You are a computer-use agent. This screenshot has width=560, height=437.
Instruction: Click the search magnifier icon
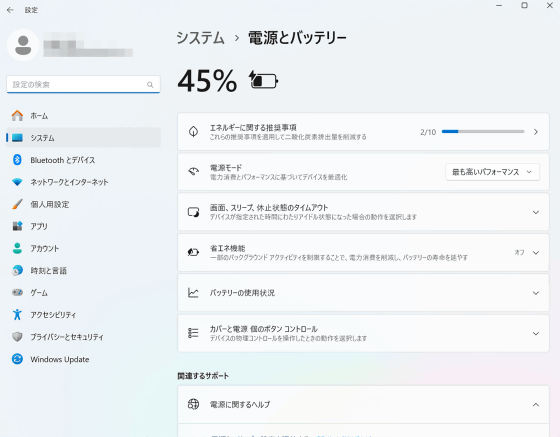click(x=150, y=85)
